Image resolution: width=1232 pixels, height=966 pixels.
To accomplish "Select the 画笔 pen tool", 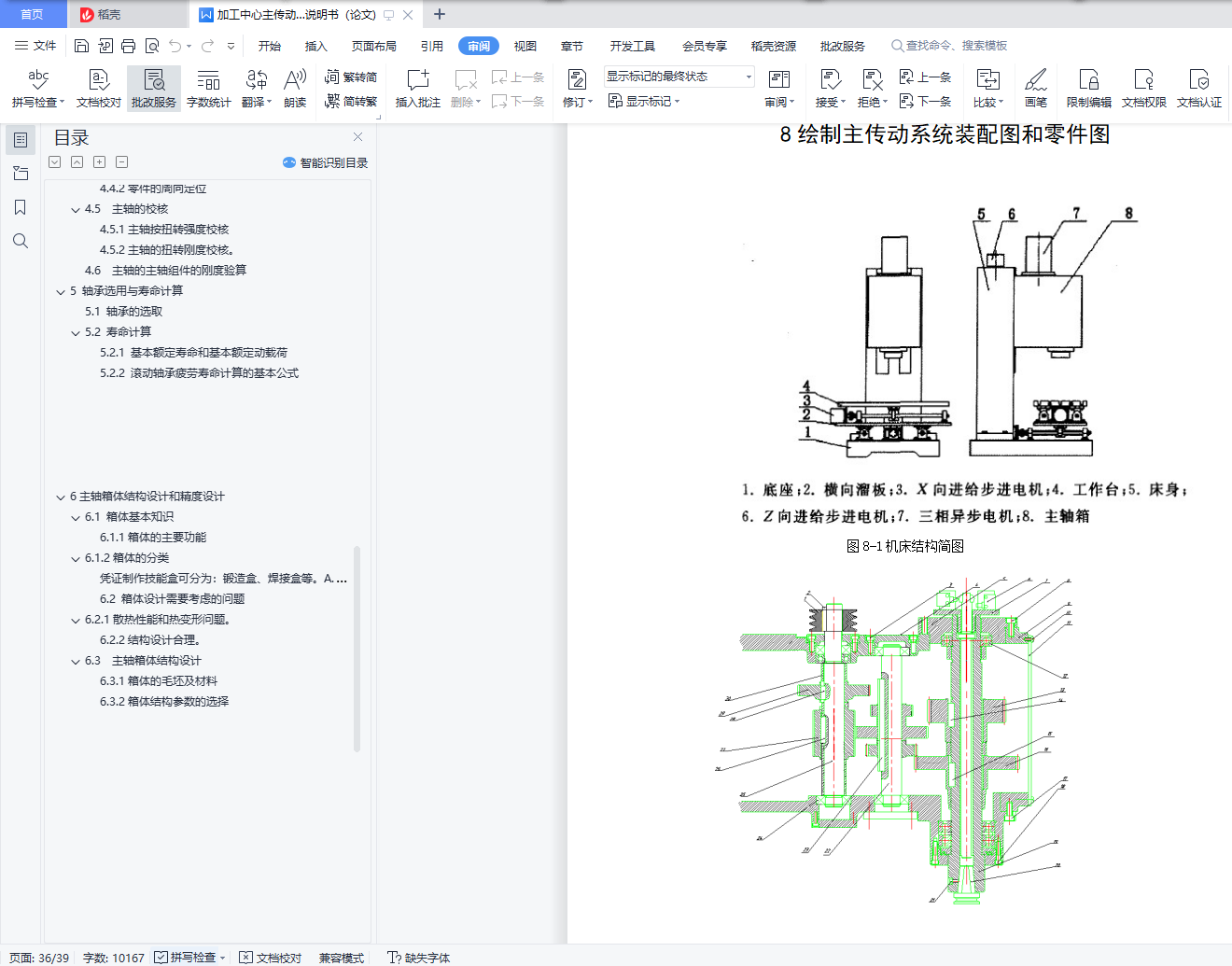I will point(1035,89).
